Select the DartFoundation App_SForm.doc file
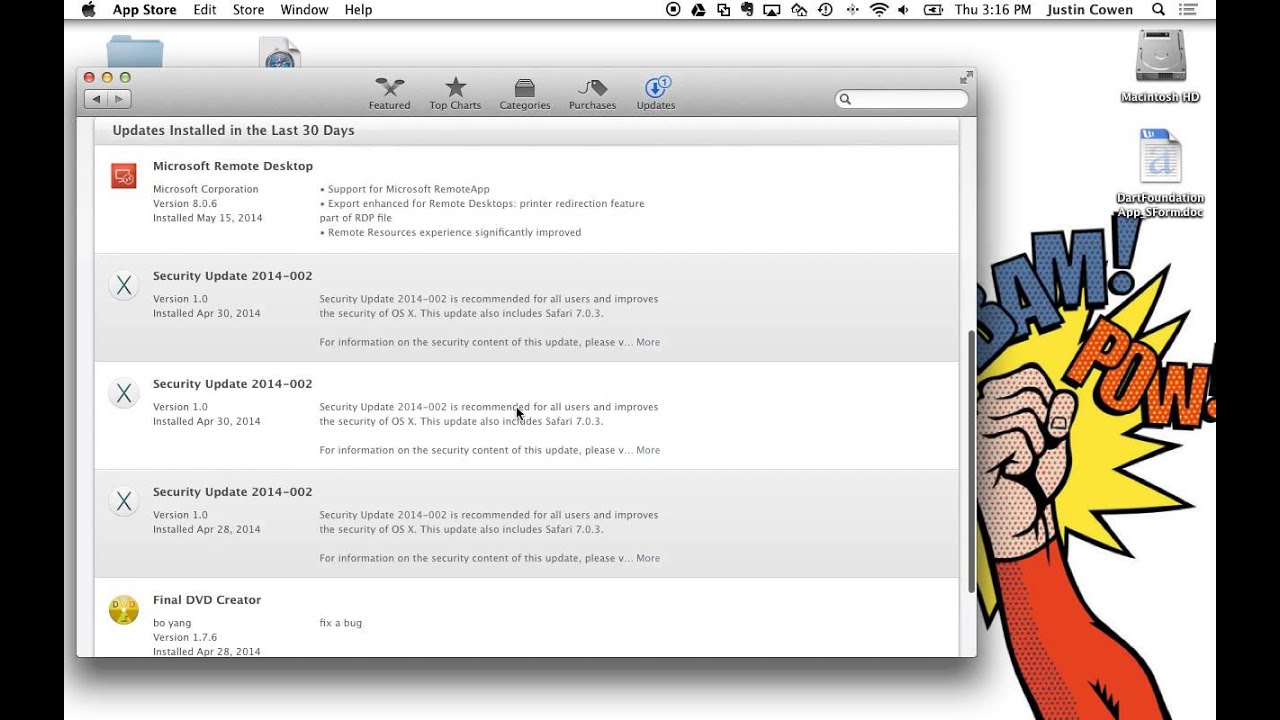The width and height of the screenshot is (1280, 720). click(1160, 173)
